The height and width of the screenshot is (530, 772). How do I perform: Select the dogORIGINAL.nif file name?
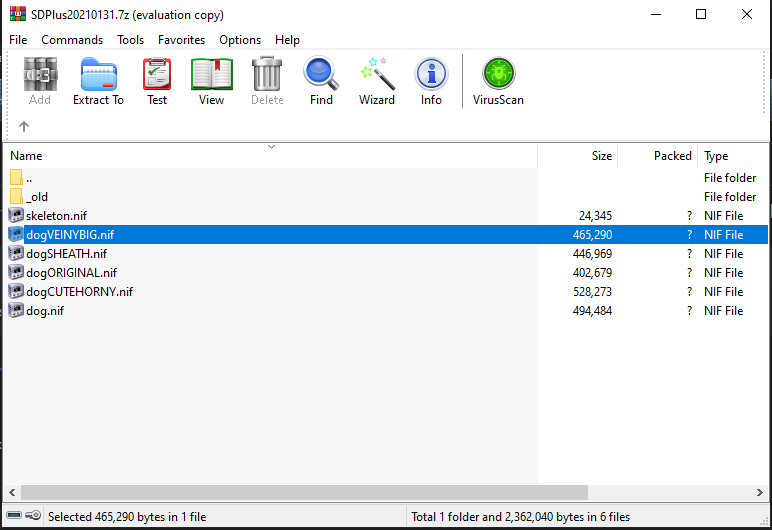pyautogui.click(x=71, y=273)
